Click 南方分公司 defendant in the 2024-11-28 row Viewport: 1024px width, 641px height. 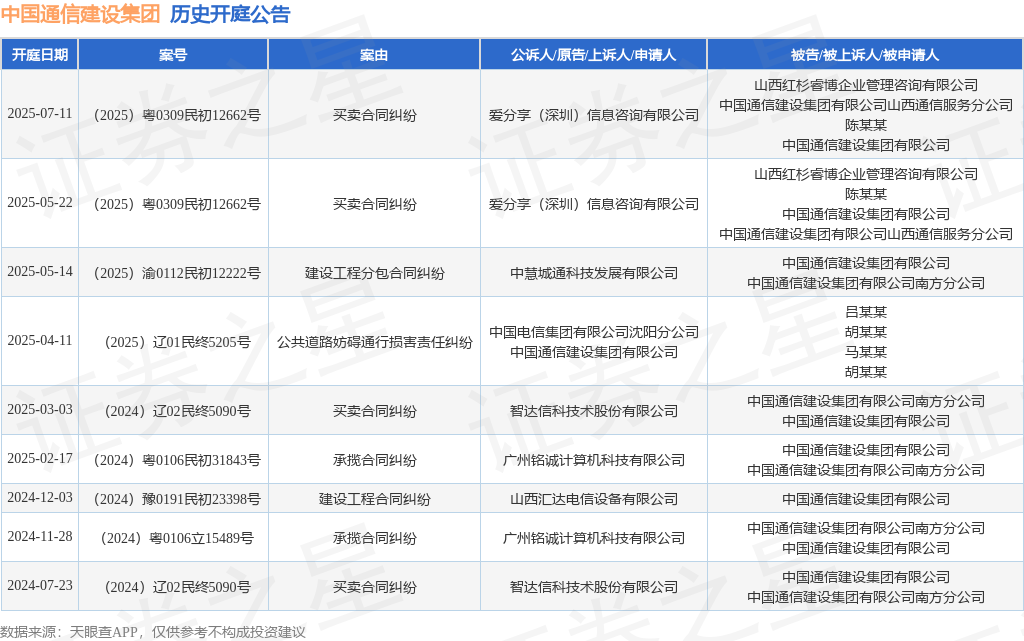(x=866, y=528)
